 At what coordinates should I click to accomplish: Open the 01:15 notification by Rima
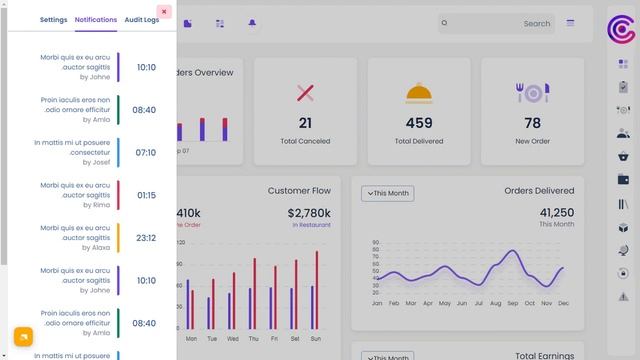pyautogui.click(x=98, y=195)
